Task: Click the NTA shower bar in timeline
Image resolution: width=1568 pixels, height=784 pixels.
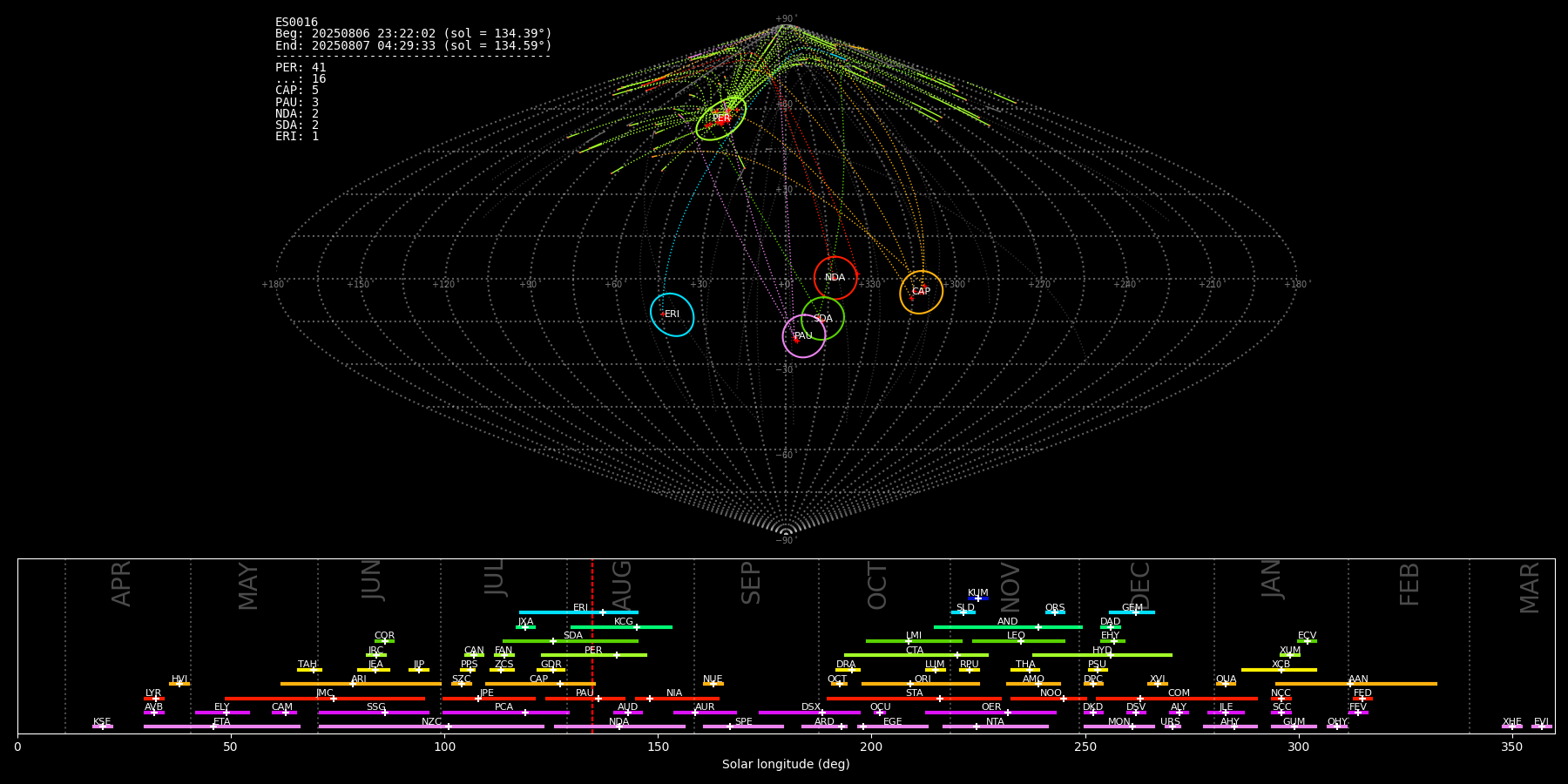Action: [x=996, y=727]
